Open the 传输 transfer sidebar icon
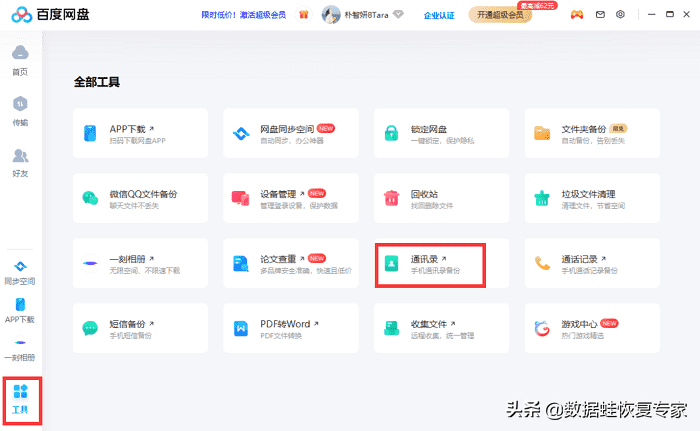The image size is (700, 431). click(20, 111)
